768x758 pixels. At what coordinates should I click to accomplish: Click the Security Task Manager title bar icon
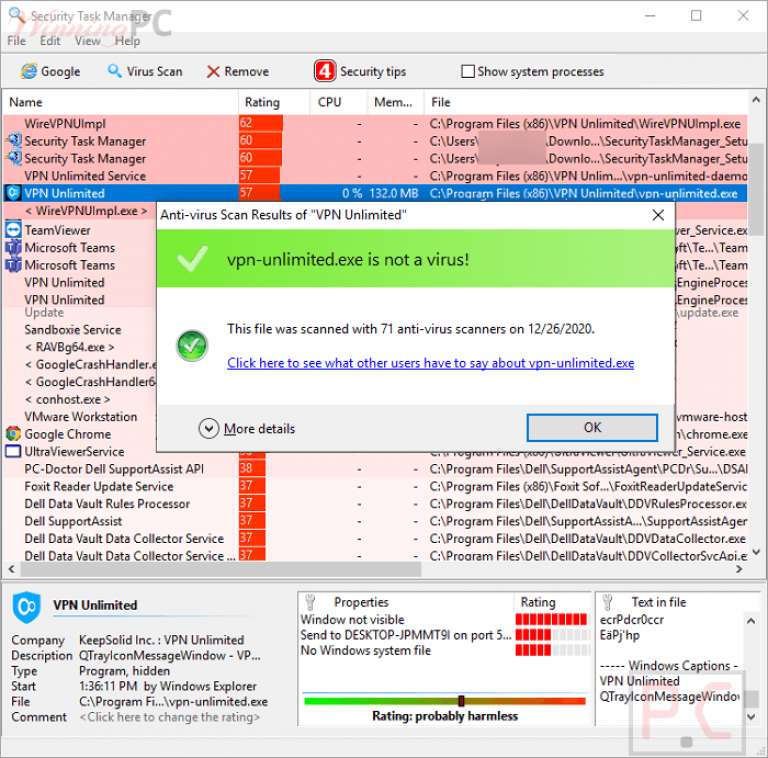coord(17,15)
